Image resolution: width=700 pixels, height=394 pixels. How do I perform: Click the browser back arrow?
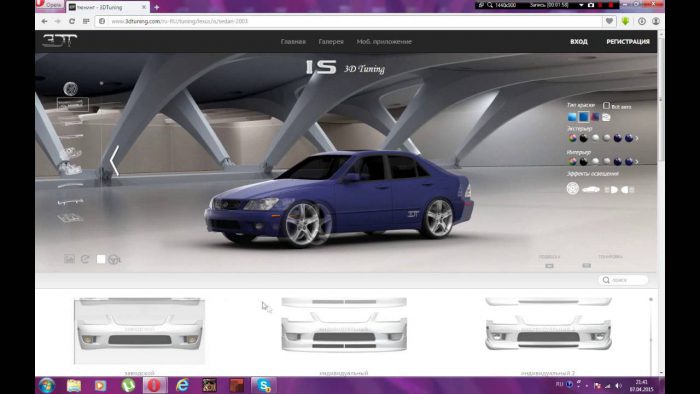(44, 21)
